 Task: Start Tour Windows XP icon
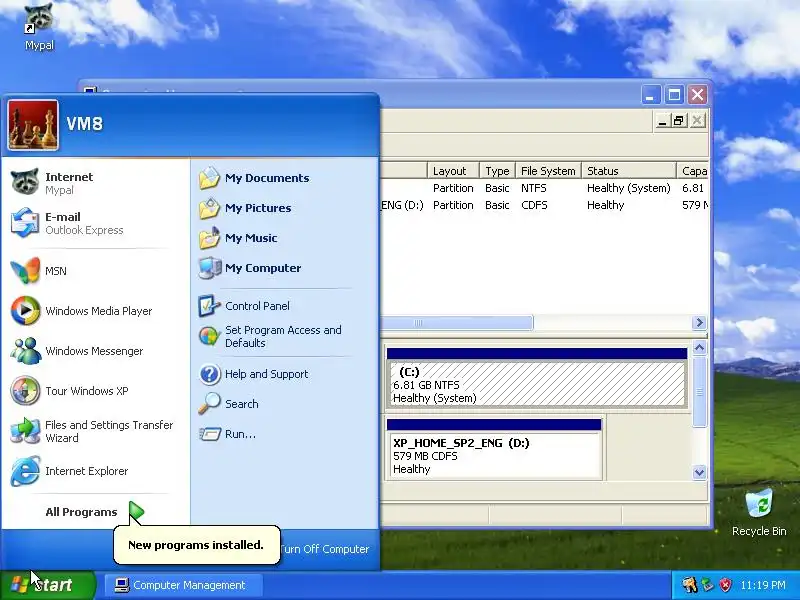[24, 391]
